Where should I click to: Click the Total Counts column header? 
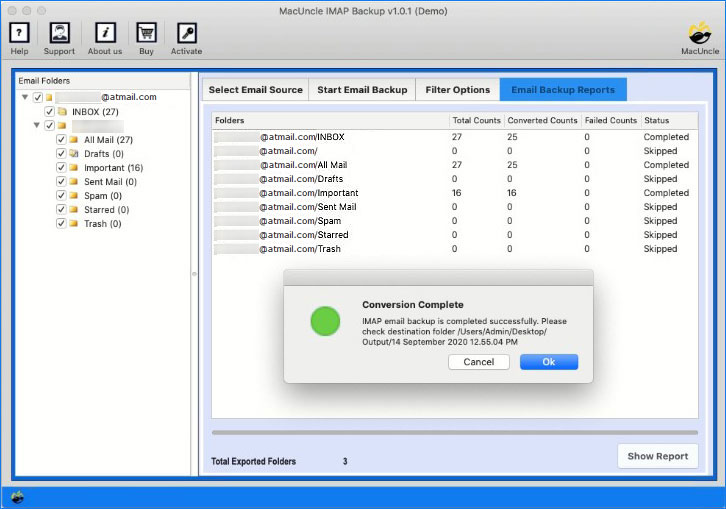click(476, 120)
